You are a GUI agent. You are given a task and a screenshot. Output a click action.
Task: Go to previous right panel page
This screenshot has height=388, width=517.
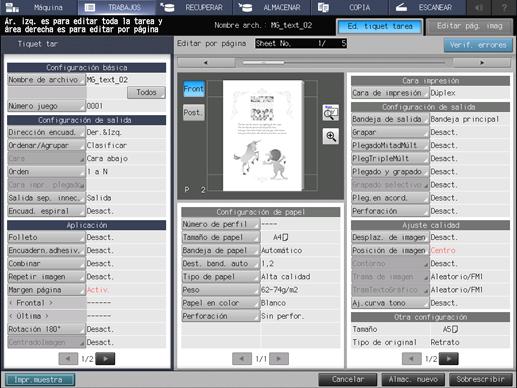(x=411, y=359)
